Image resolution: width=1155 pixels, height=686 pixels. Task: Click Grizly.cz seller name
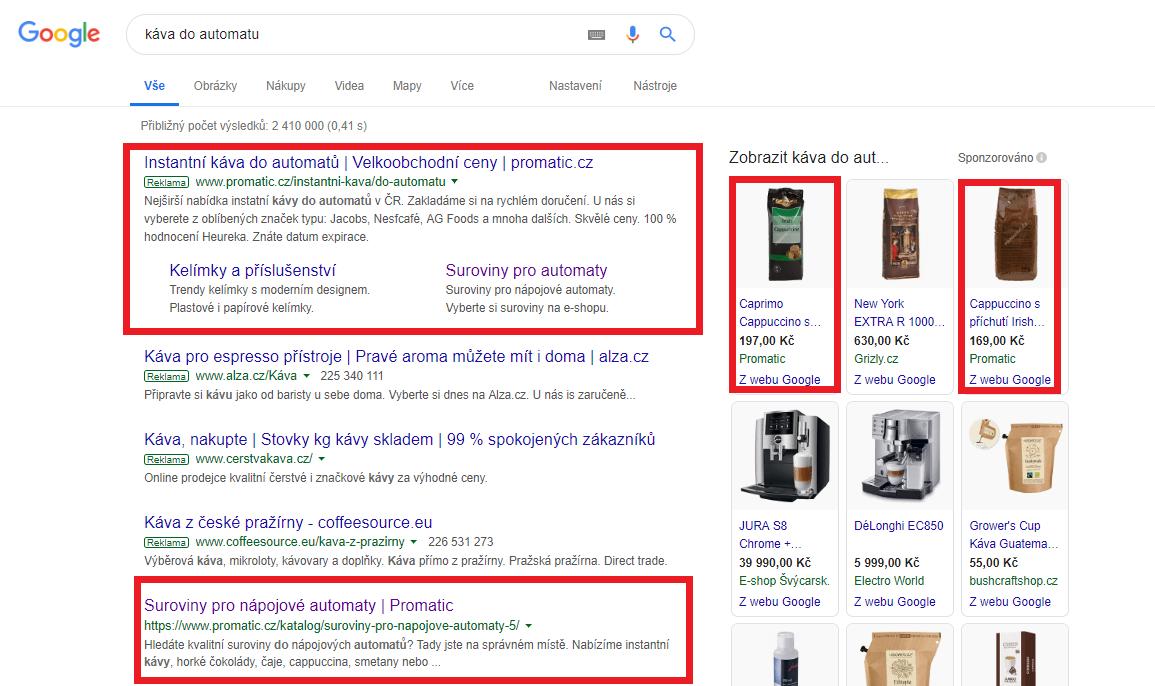click(x=876, y=359)
